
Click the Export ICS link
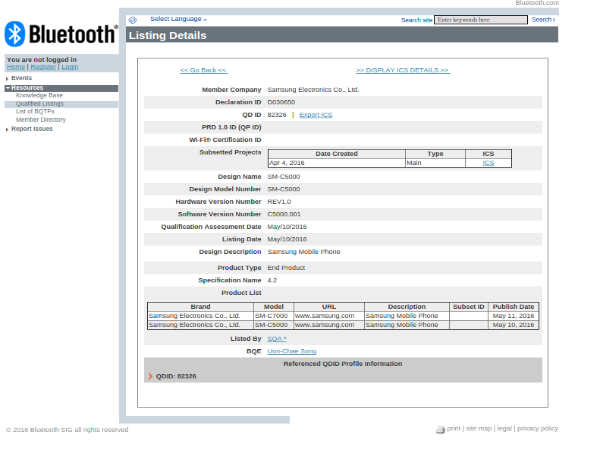(315, 115)
